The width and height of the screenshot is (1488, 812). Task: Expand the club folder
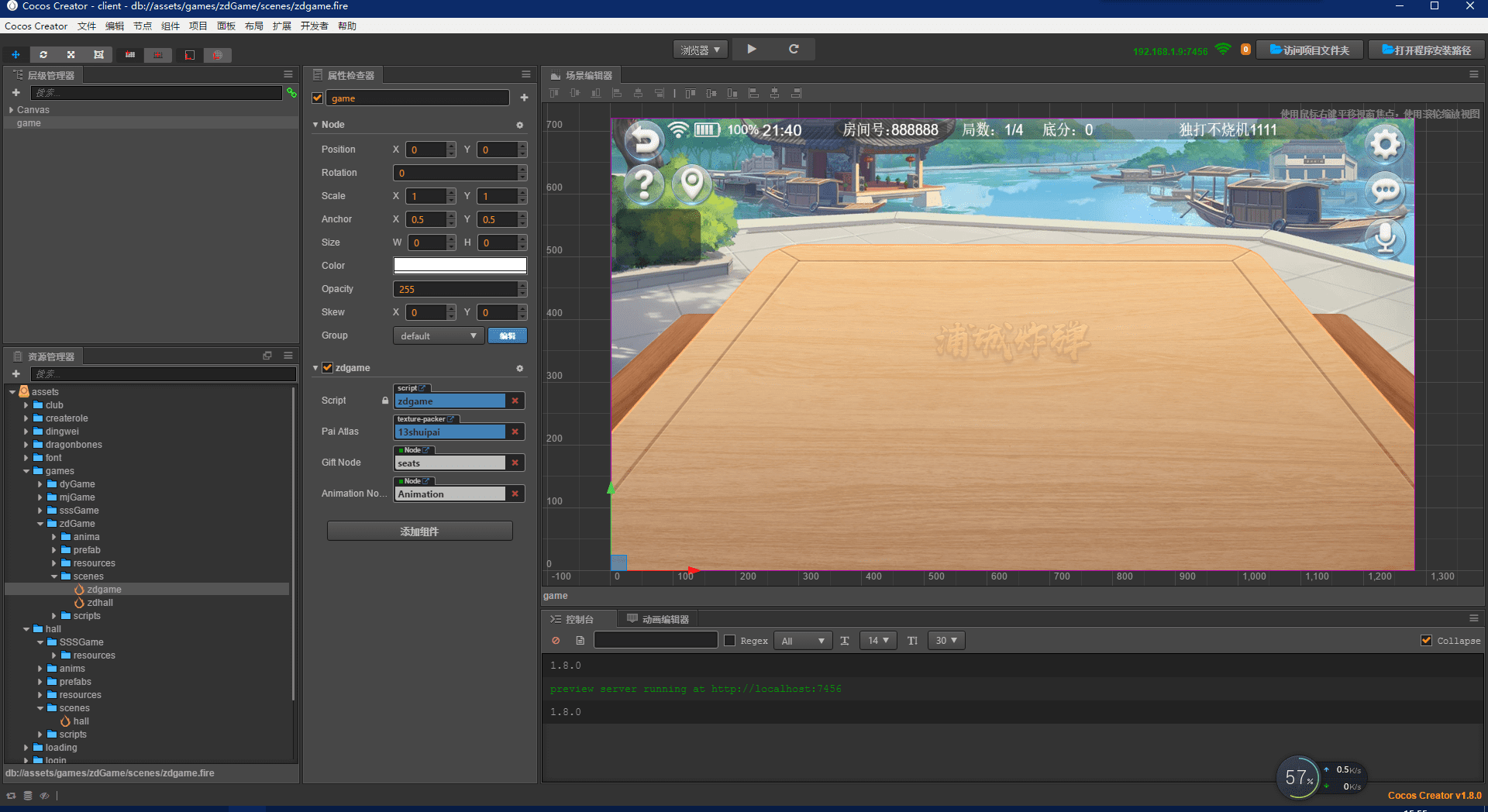coord(26,405)
